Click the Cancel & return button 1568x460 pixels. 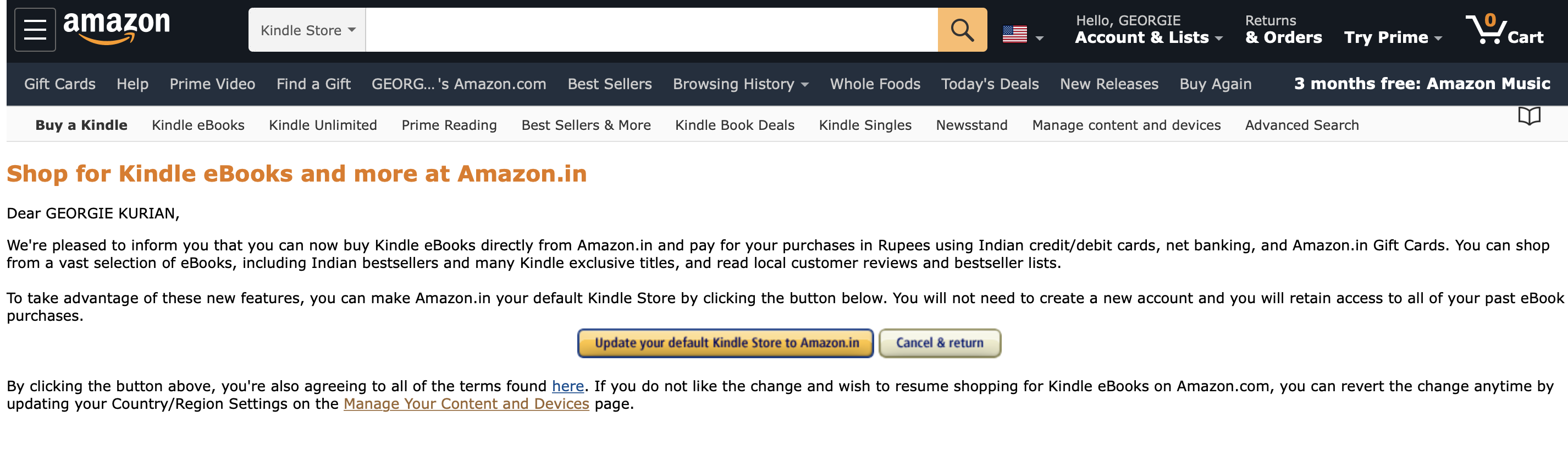(938, 342)
